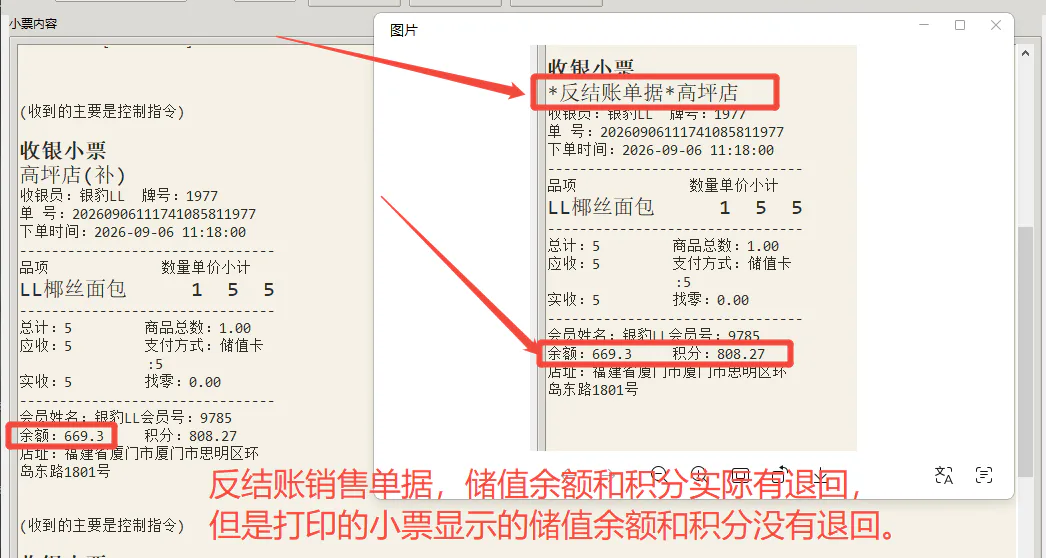Click 数量单价小计 header in left receipt
Screen dimensions: 1046x558
(x=205, y=268)
